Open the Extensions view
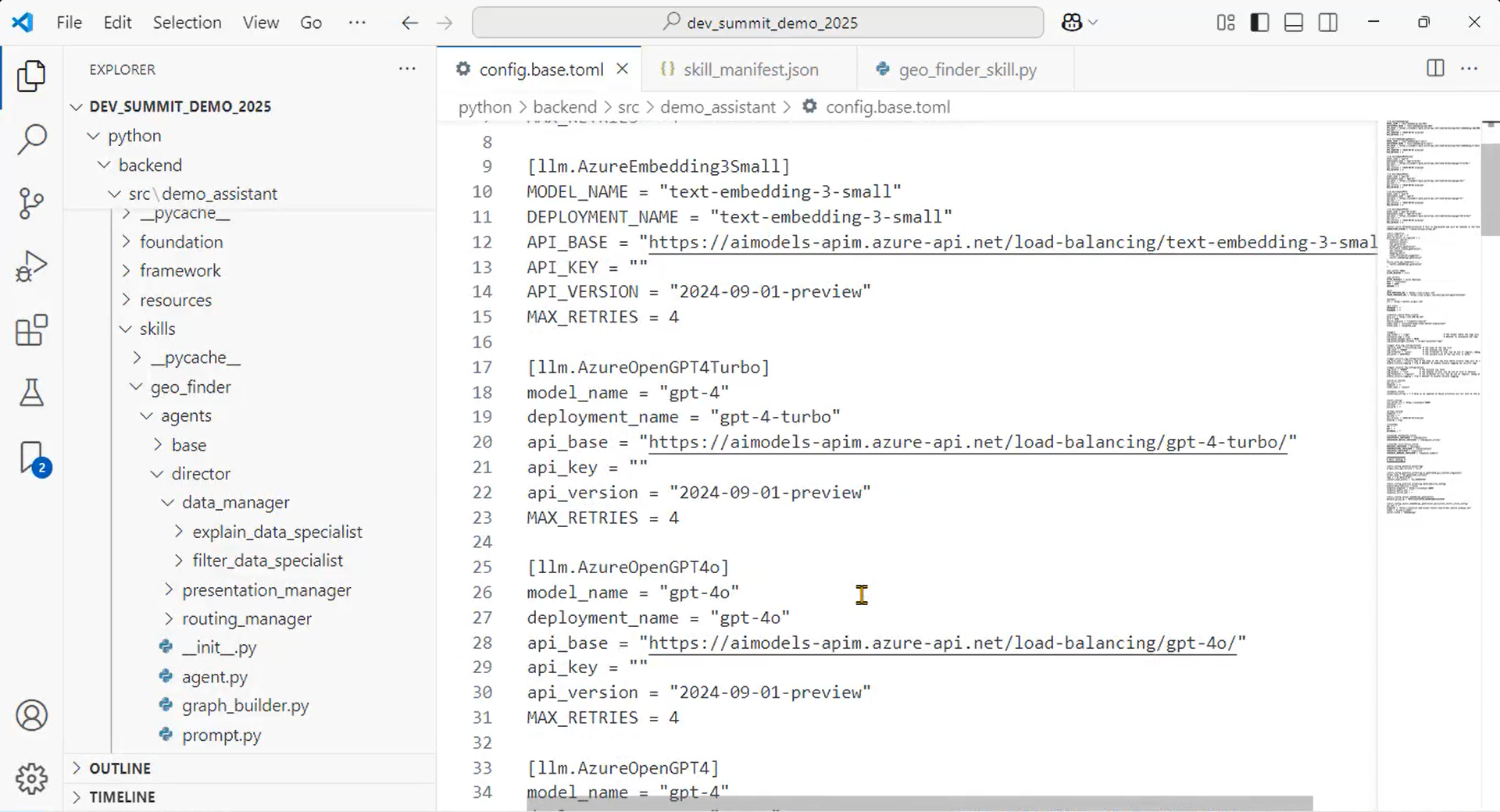The height and width of the screenshot is (812, 1500). pyautogui.click(x=31, y=329)
